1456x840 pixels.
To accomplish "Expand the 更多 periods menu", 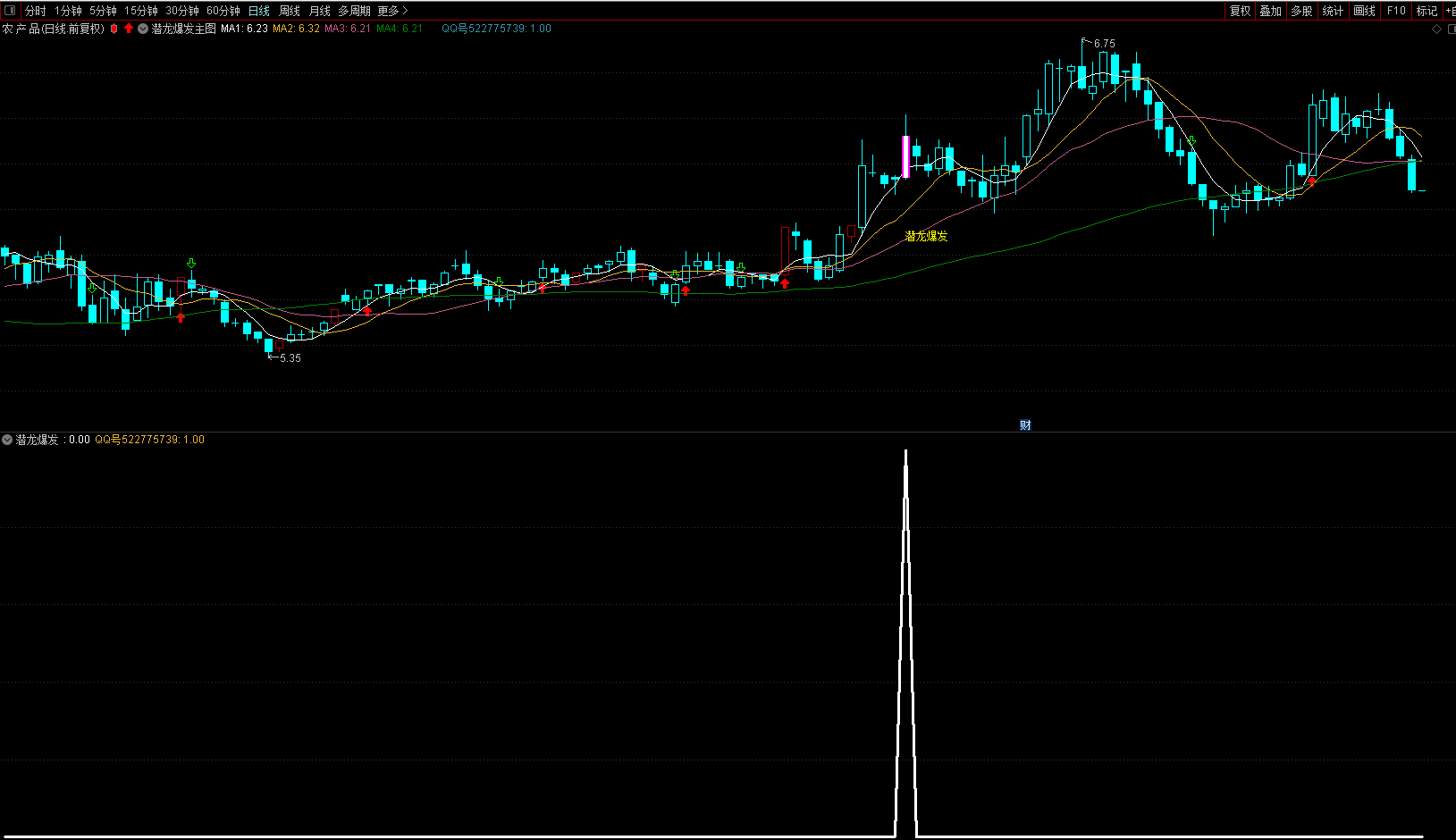I will point(392,11).
